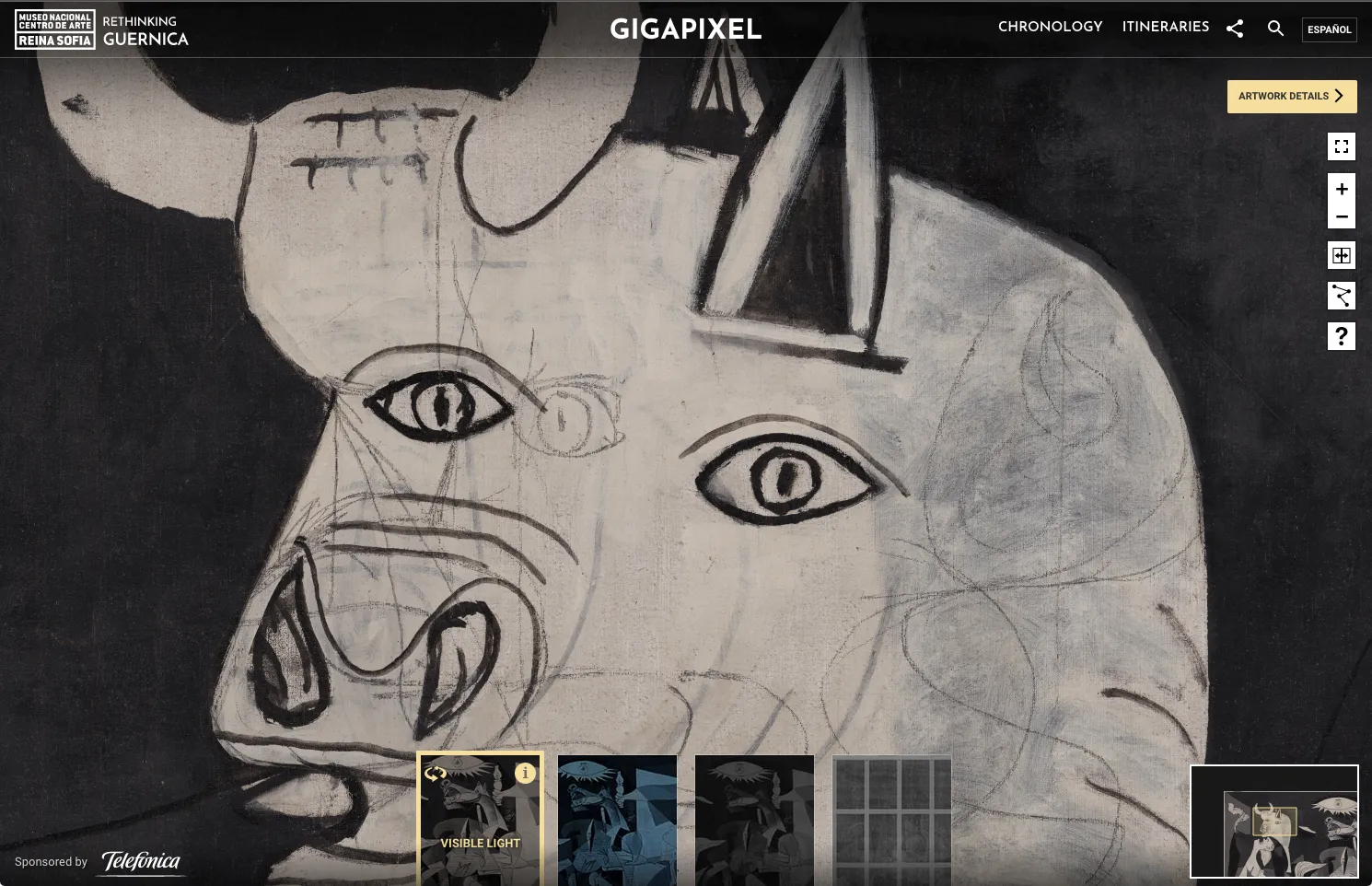Open the Itineraries section
1372x886 pixels.
pos(1166,27)
